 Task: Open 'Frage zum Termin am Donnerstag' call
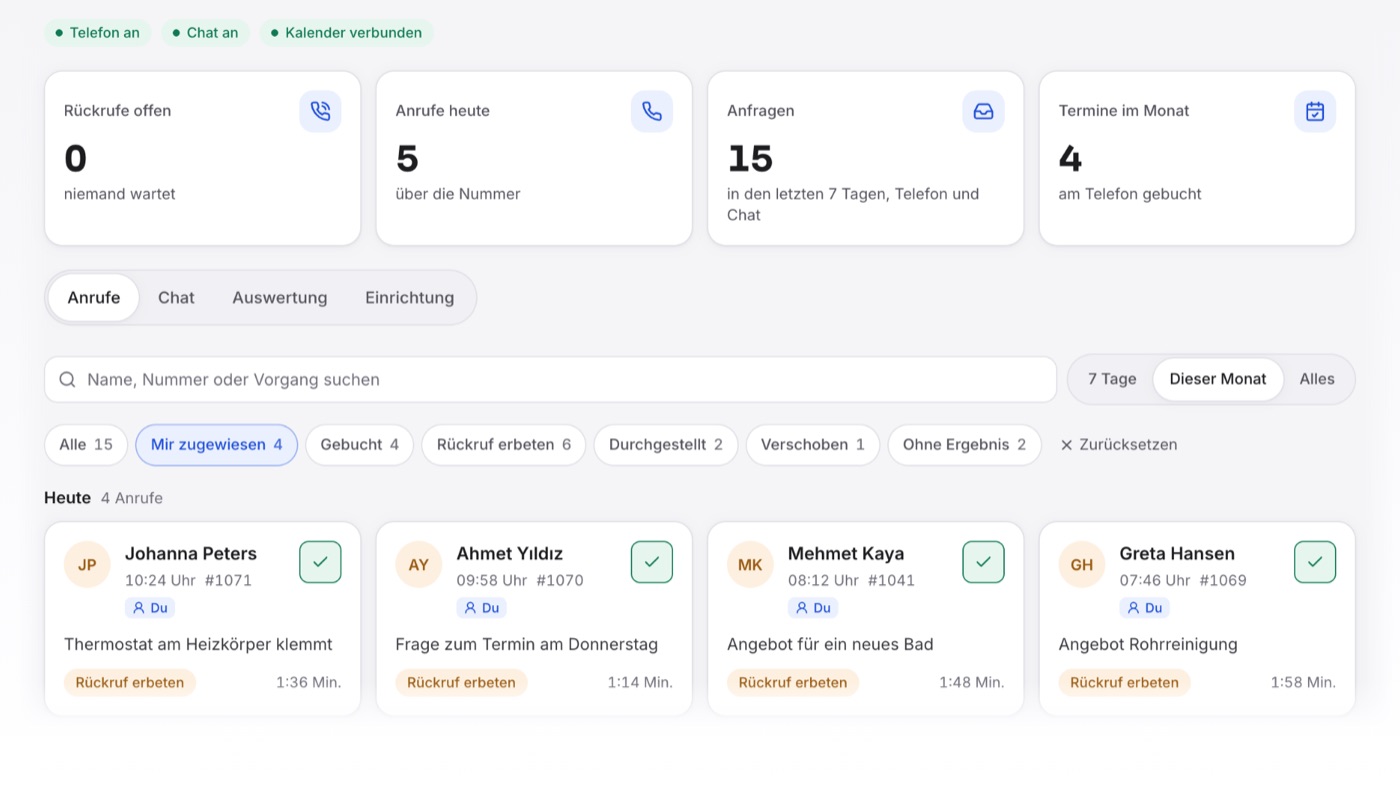tap(527, 645)
